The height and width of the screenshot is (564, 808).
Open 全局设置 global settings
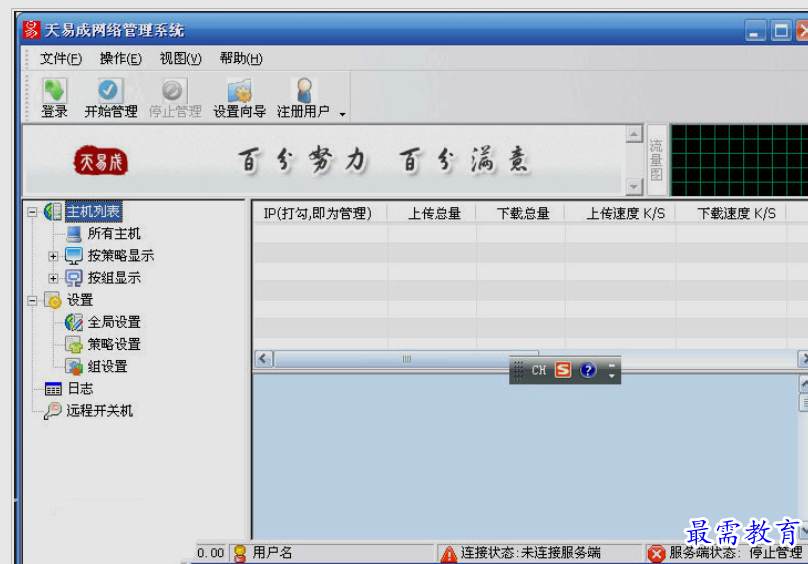114,322
